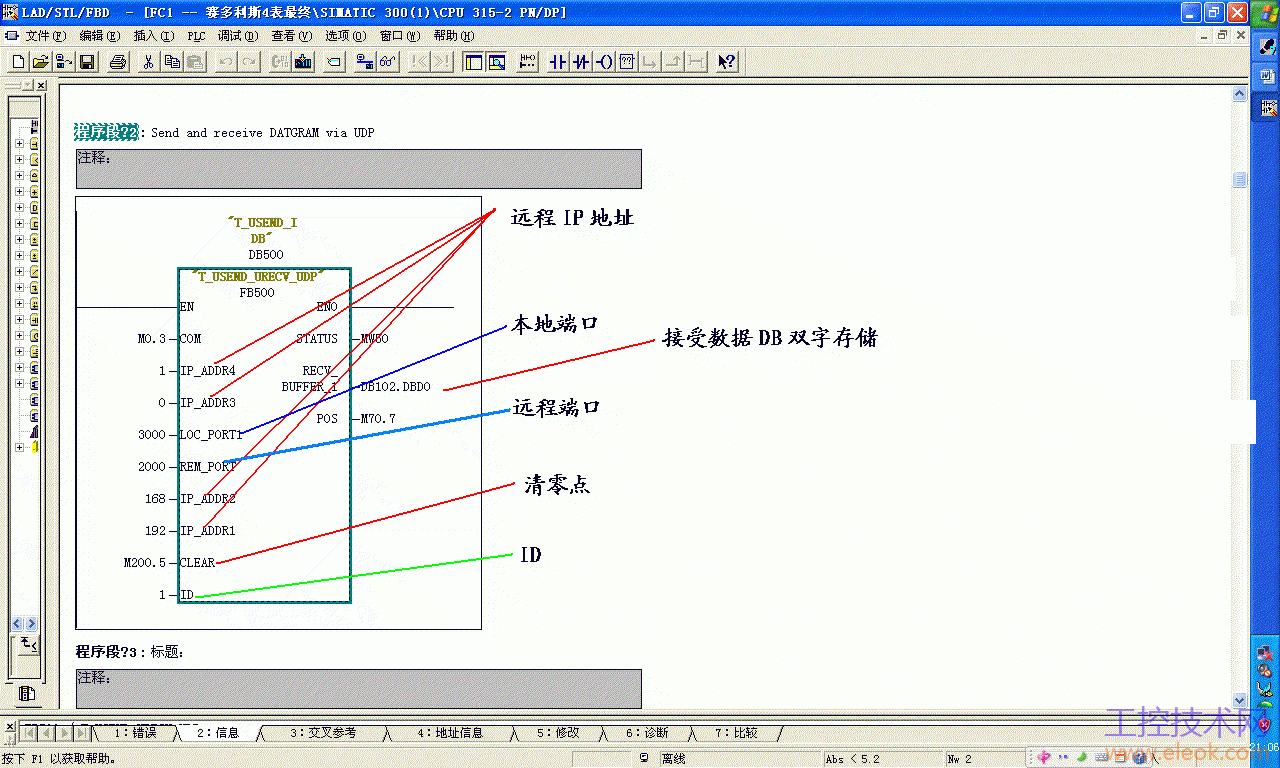Insert a new network toolbar icon
The height and width of the screenshot is (768, 1280).
[527, 62]
